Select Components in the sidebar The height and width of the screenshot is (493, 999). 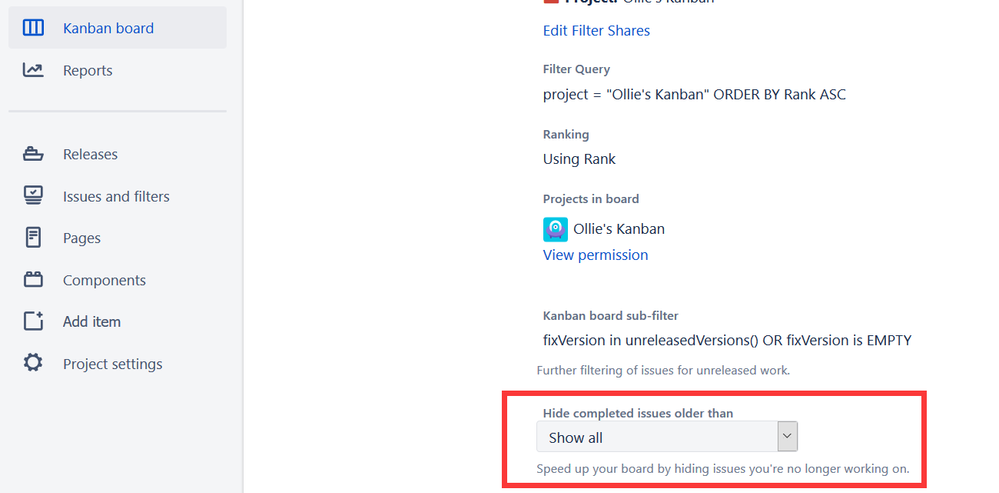117,280
